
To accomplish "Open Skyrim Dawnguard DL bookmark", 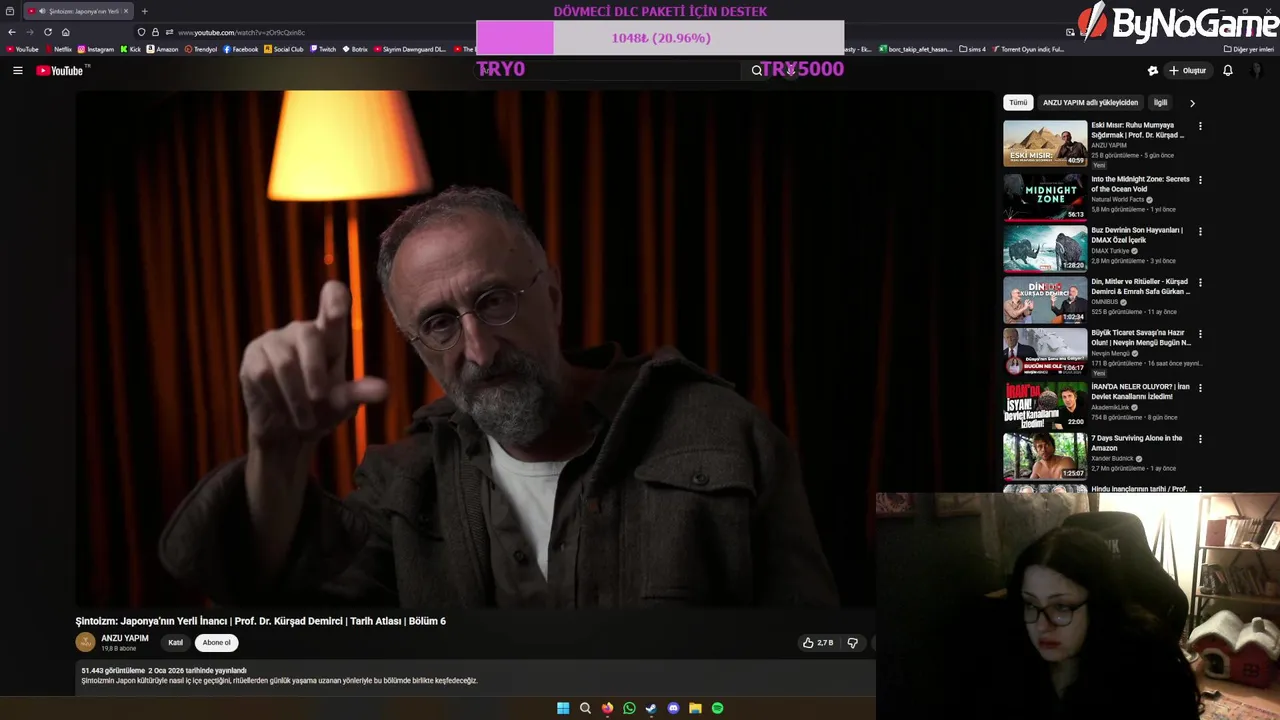I will click(x=411, y=49).
